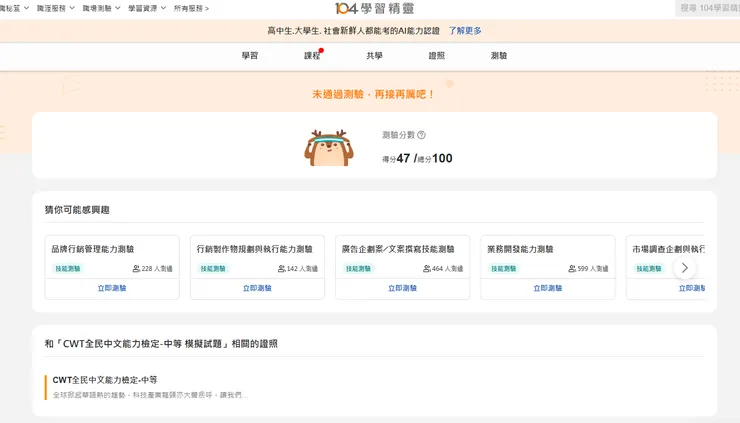Click people icon beside 464 人測過
Screen dimensions: 740x423
427,269
